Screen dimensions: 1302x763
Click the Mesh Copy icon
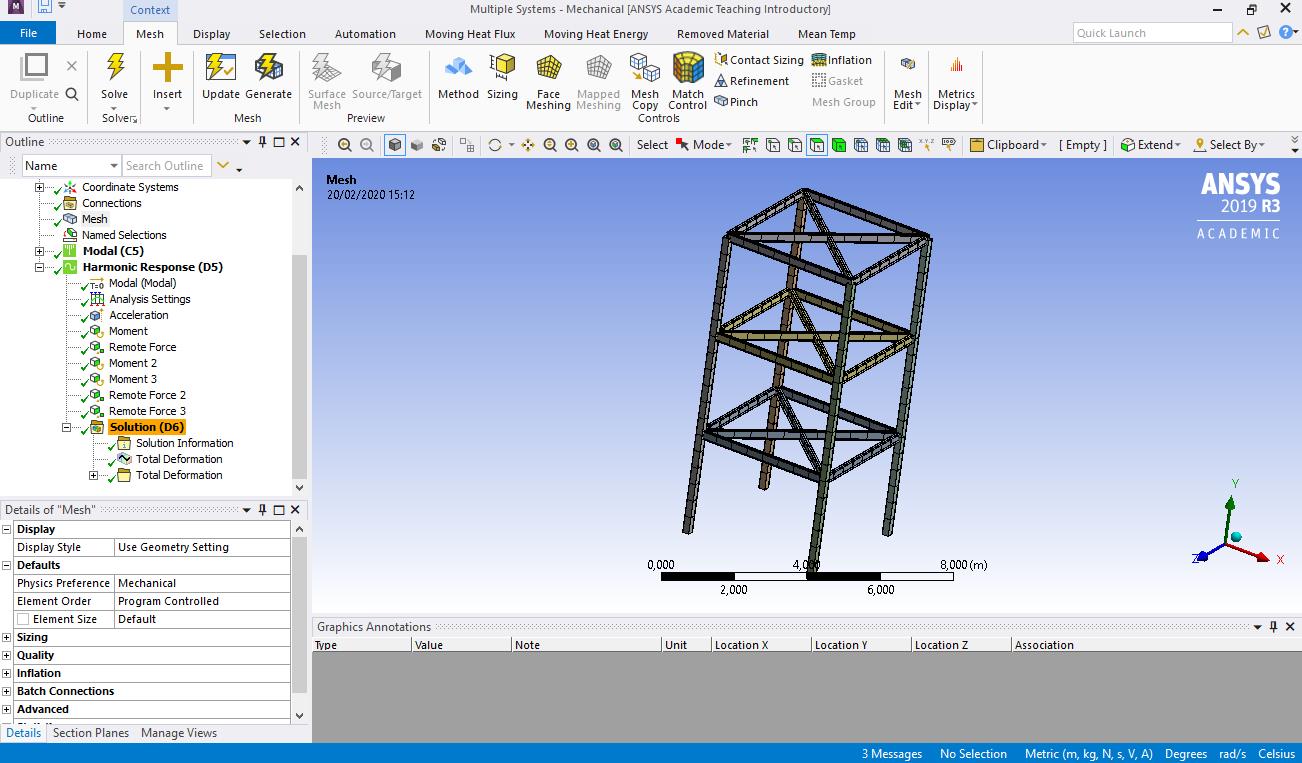[645, 68]
